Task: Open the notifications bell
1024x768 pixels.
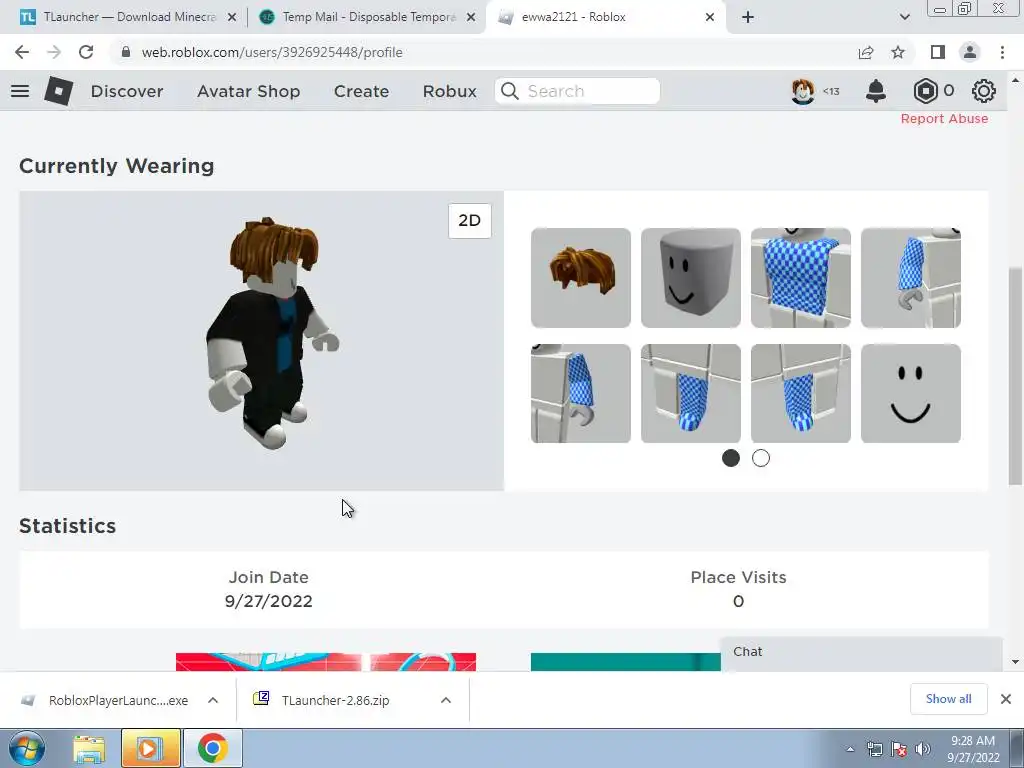Action: pyautogui.click(x=876, y=91)
